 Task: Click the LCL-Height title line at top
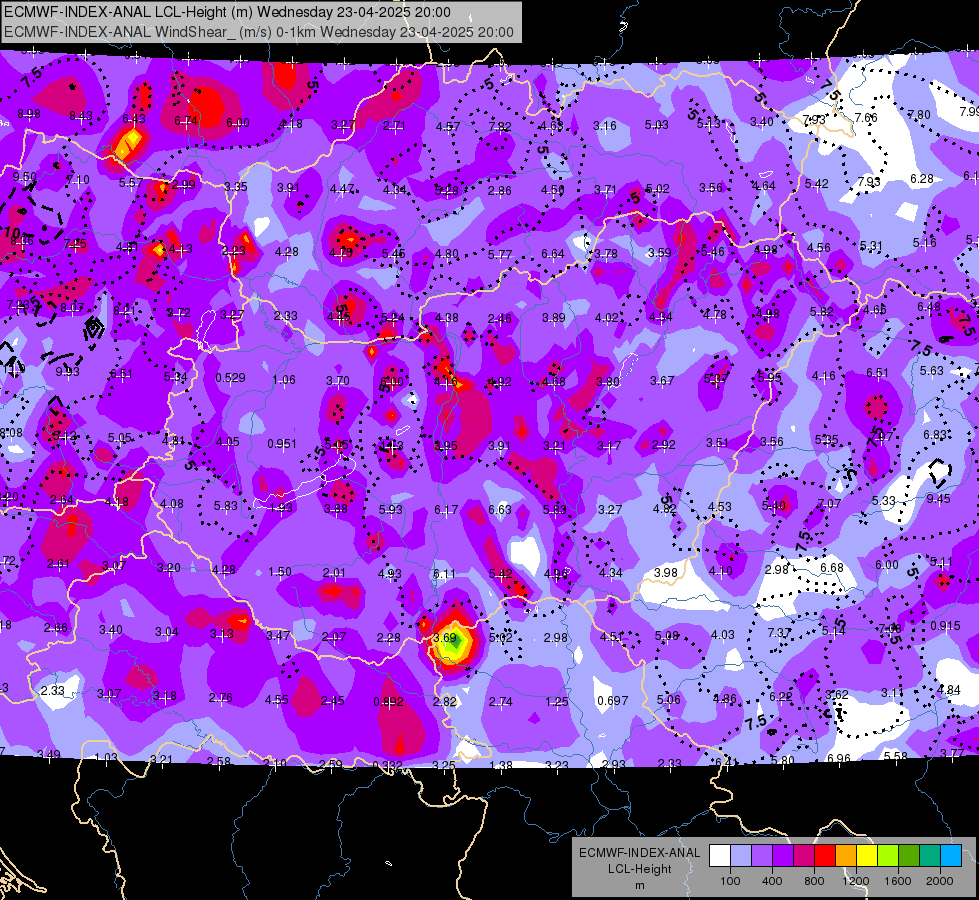click(227, 12)
